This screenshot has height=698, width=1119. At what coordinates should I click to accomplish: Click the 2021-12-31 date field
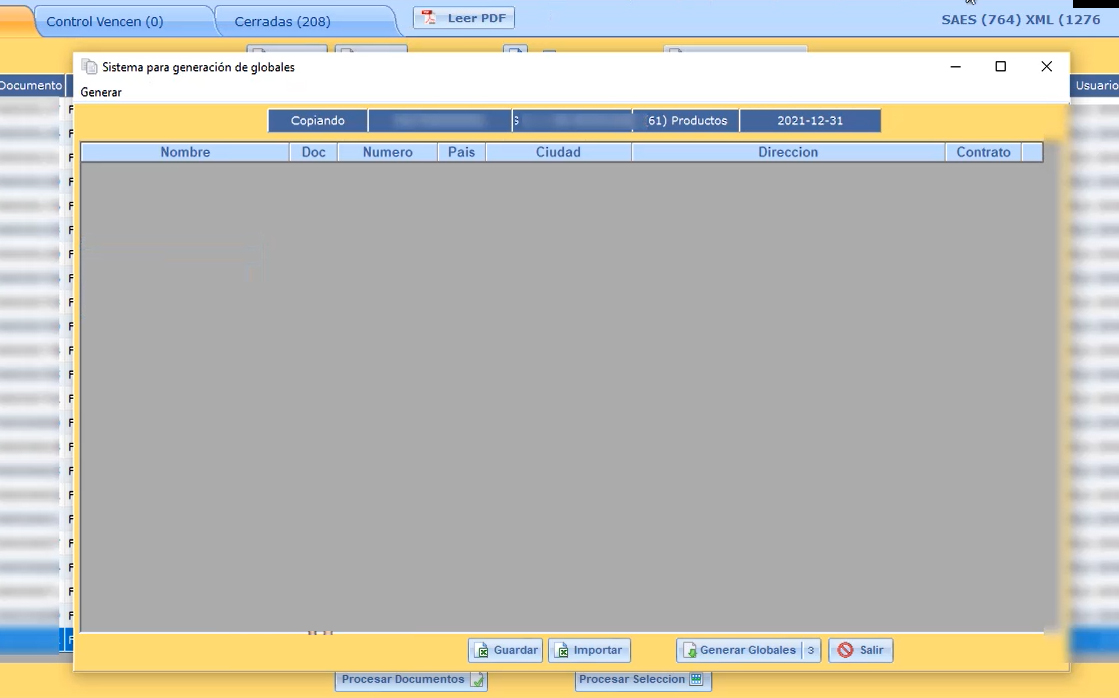tap(810, 121)
